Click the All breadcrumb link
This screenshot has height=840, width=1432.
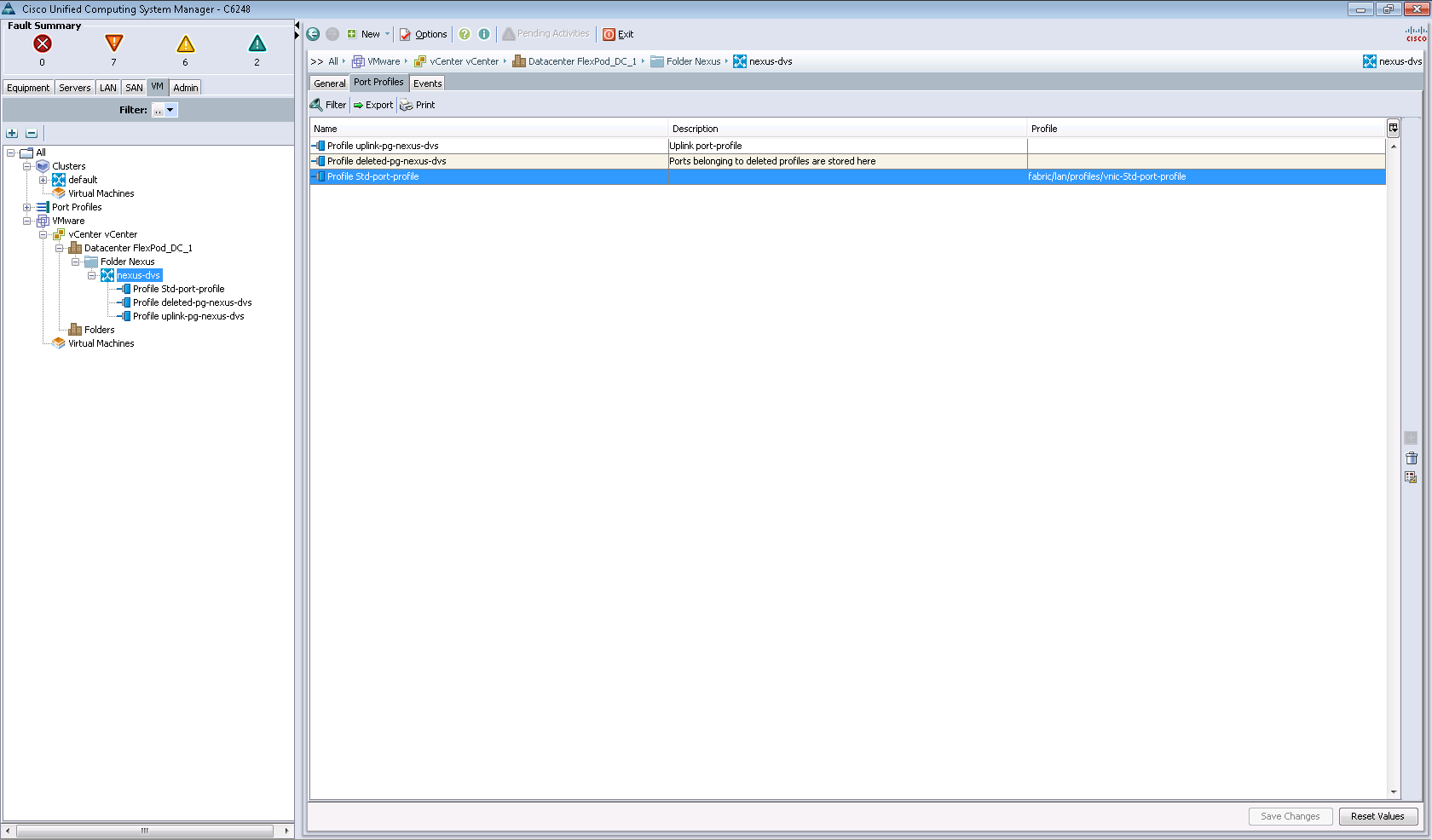[x=333, y=61]
